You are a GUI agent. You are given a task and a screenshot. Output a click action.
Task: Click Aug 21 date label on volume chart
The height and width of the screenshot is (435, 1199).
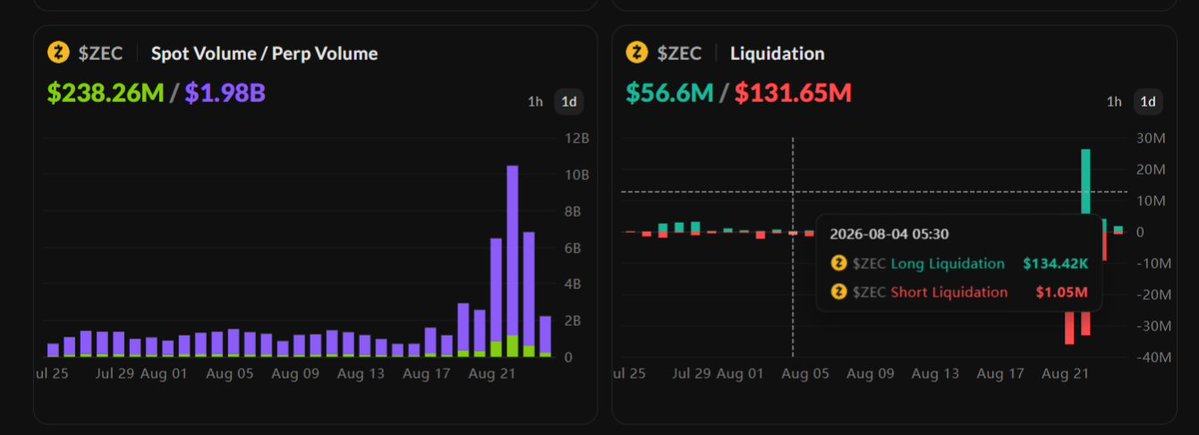(492, 375)
